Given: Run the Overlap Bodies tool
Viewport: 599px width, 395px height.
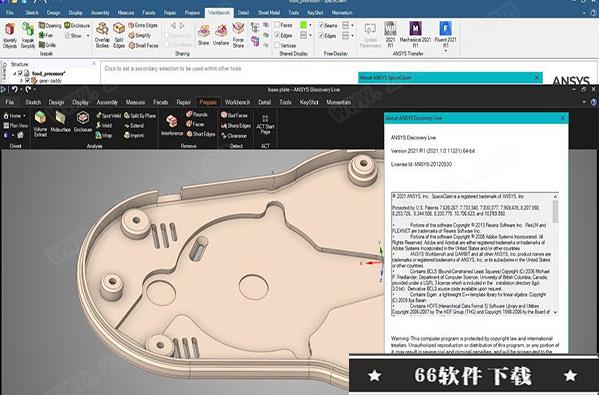Looking at the screenshot, I should pos(102,35).
